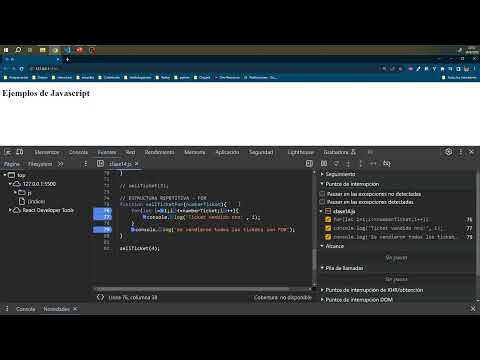Click the pretty print braces icon
The width and height of the screenshot is (480, 360).
click(100, 297)
